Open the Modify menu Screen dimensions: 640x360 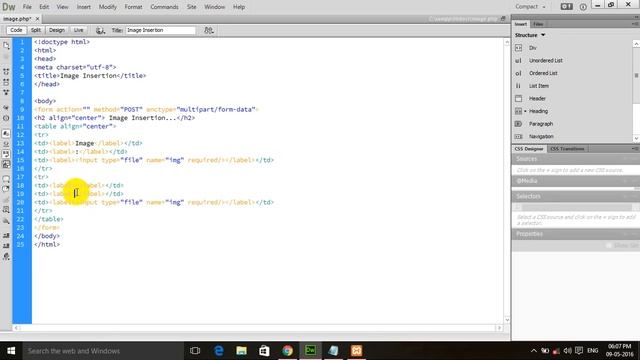[x=108, y=7]
